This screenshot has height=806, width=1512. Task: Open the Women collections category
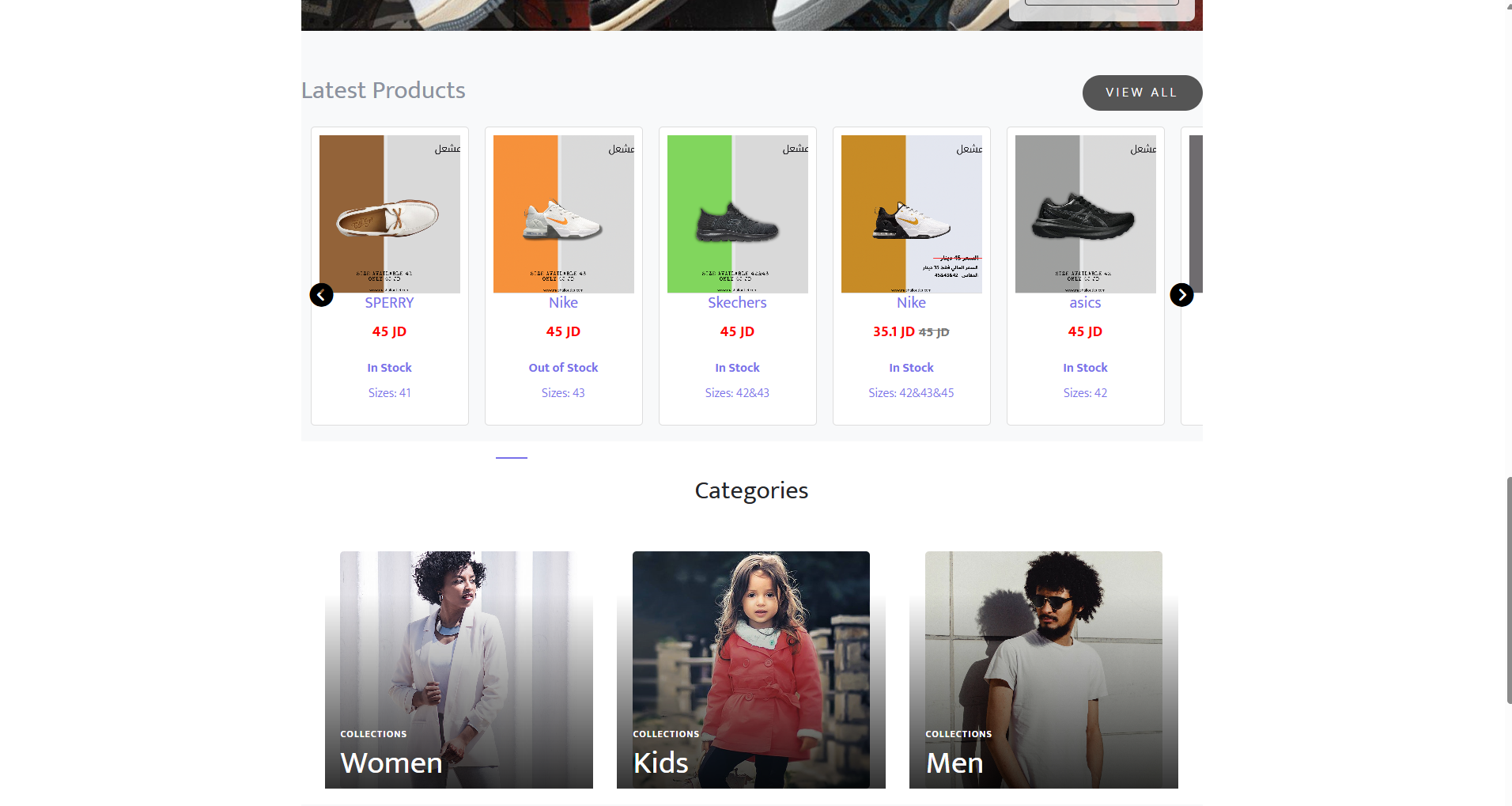point(459,669)
